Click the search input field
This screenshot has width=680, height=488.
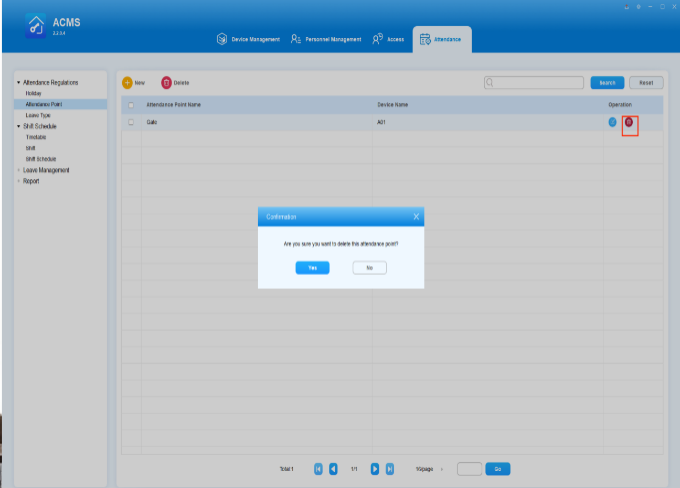pyautogui.click(x=534, y=82)
